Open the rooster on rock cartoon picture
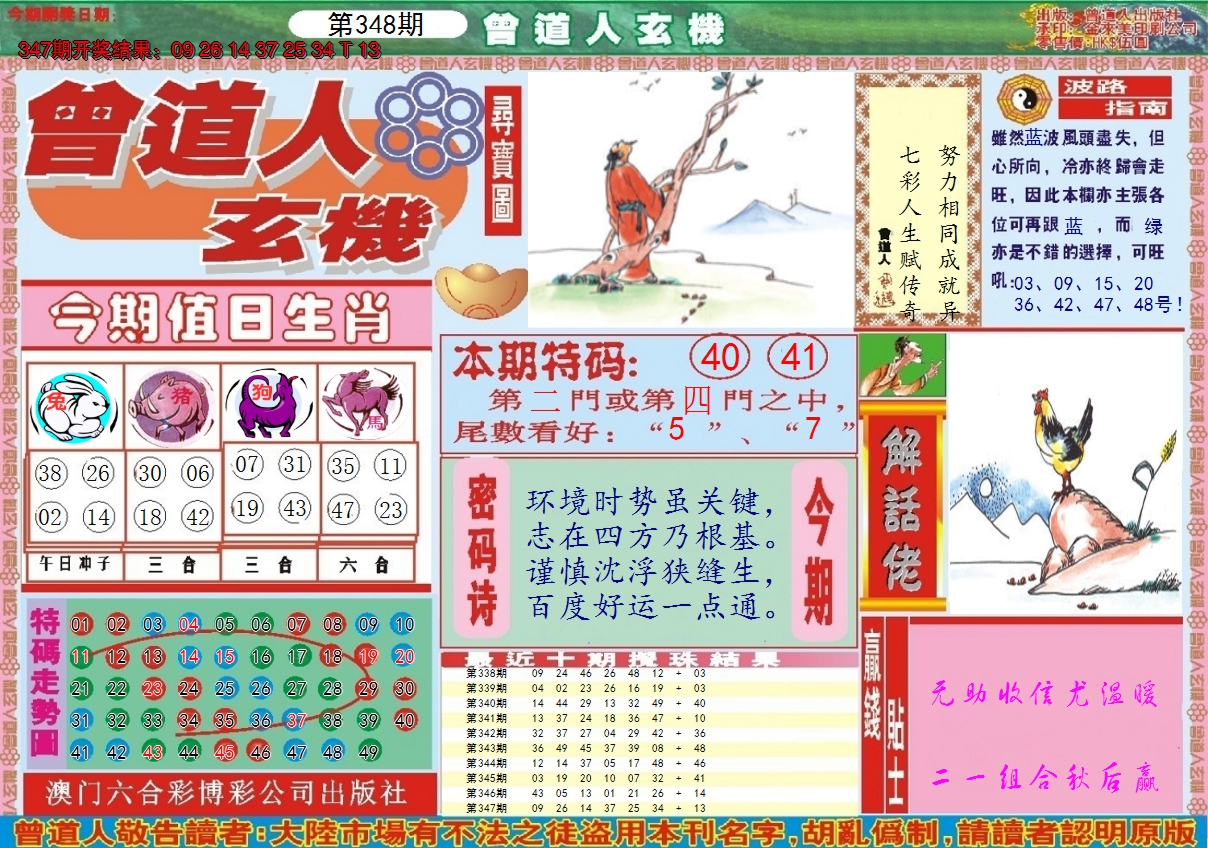 click(1065, 474)
